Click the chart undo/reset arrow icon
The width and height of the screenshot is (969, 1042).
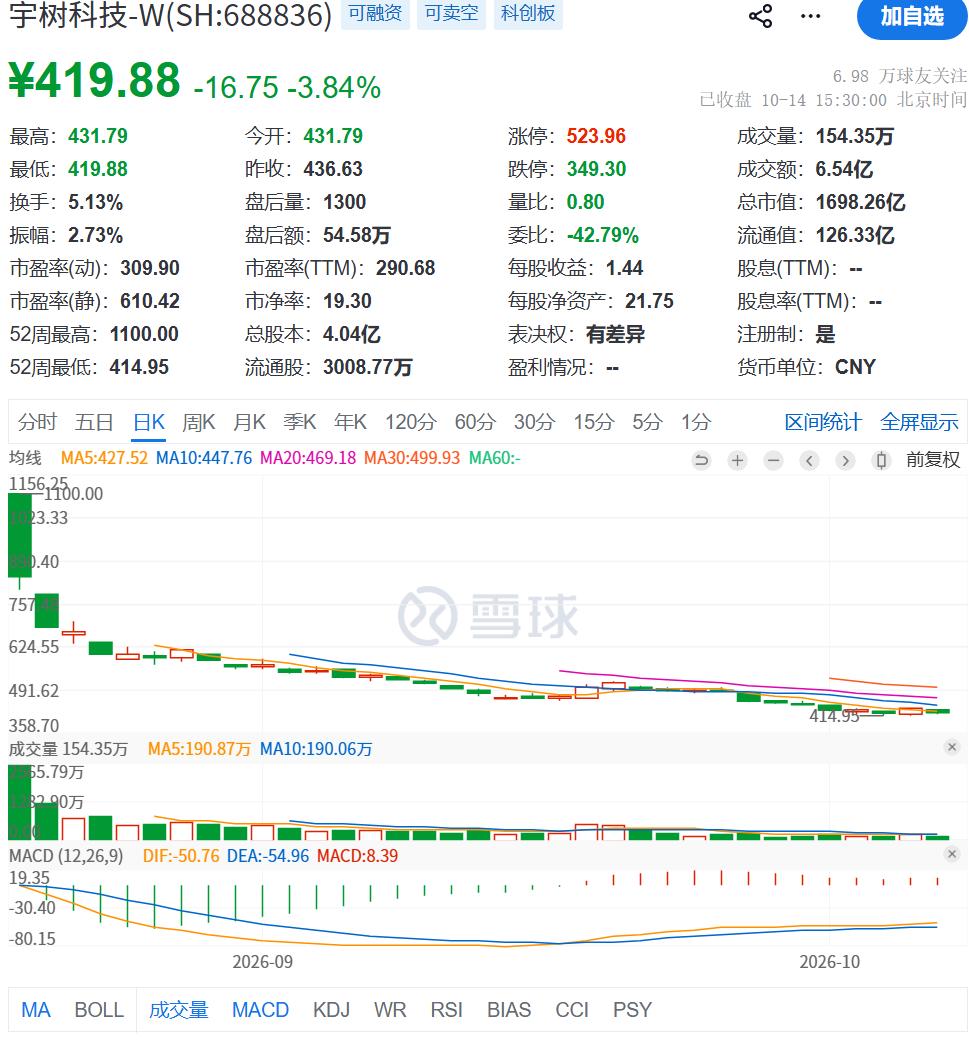[700, 461]
